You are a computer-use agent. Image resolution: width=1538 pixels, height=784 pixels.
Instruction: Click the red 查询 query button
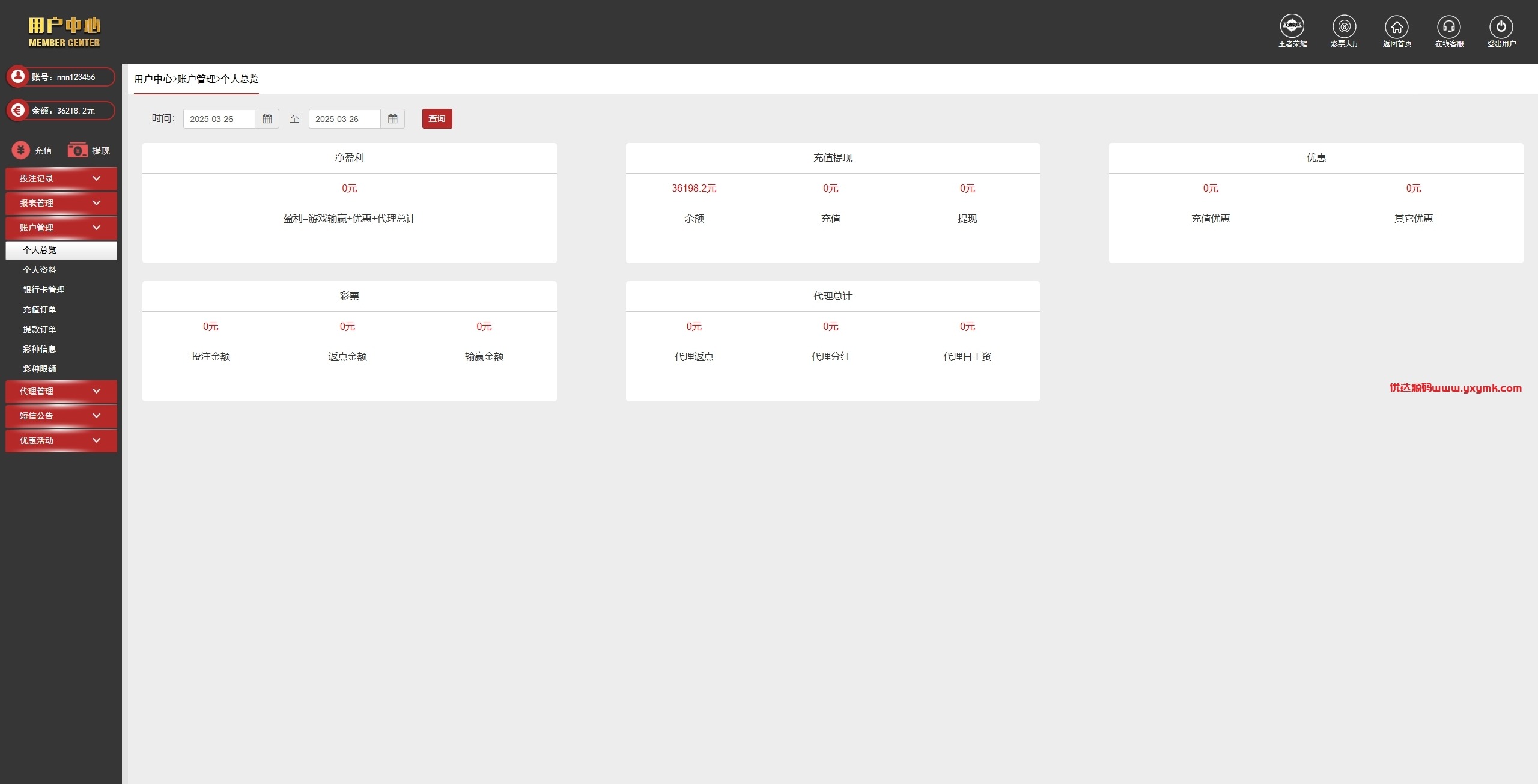point(437,118)
